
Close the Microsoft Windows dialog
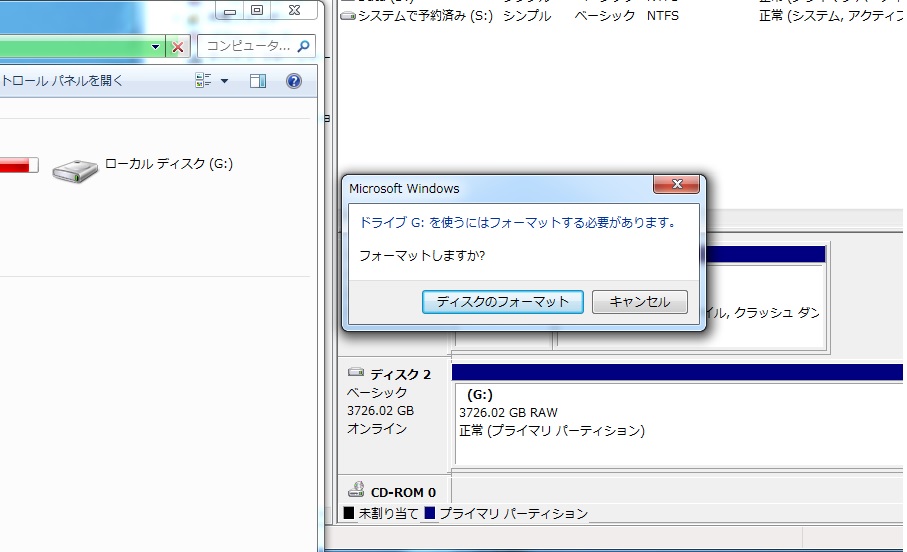(x=676, y=185)
